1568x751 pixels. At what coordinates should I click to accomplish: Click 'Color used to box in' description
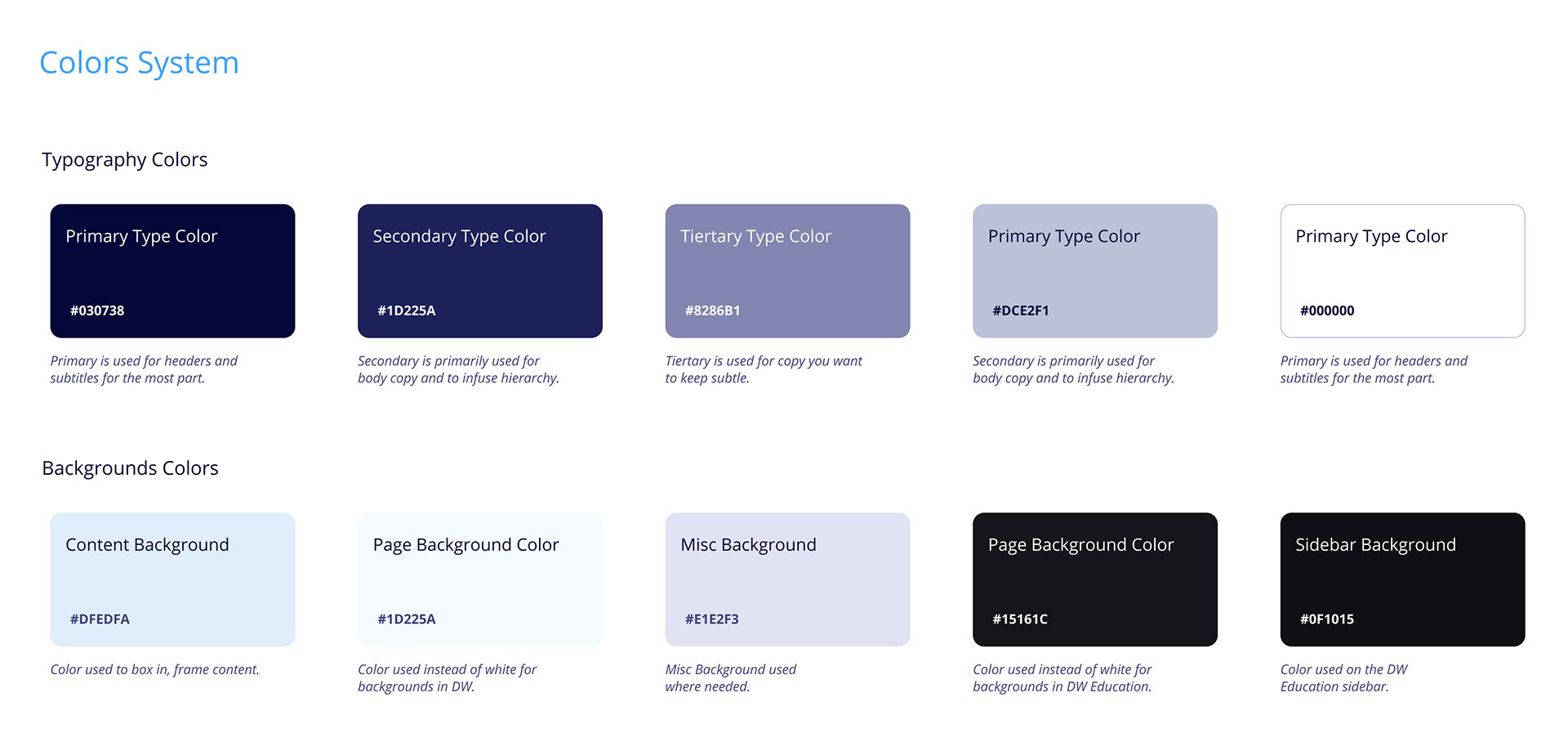[x=155, y=669]
